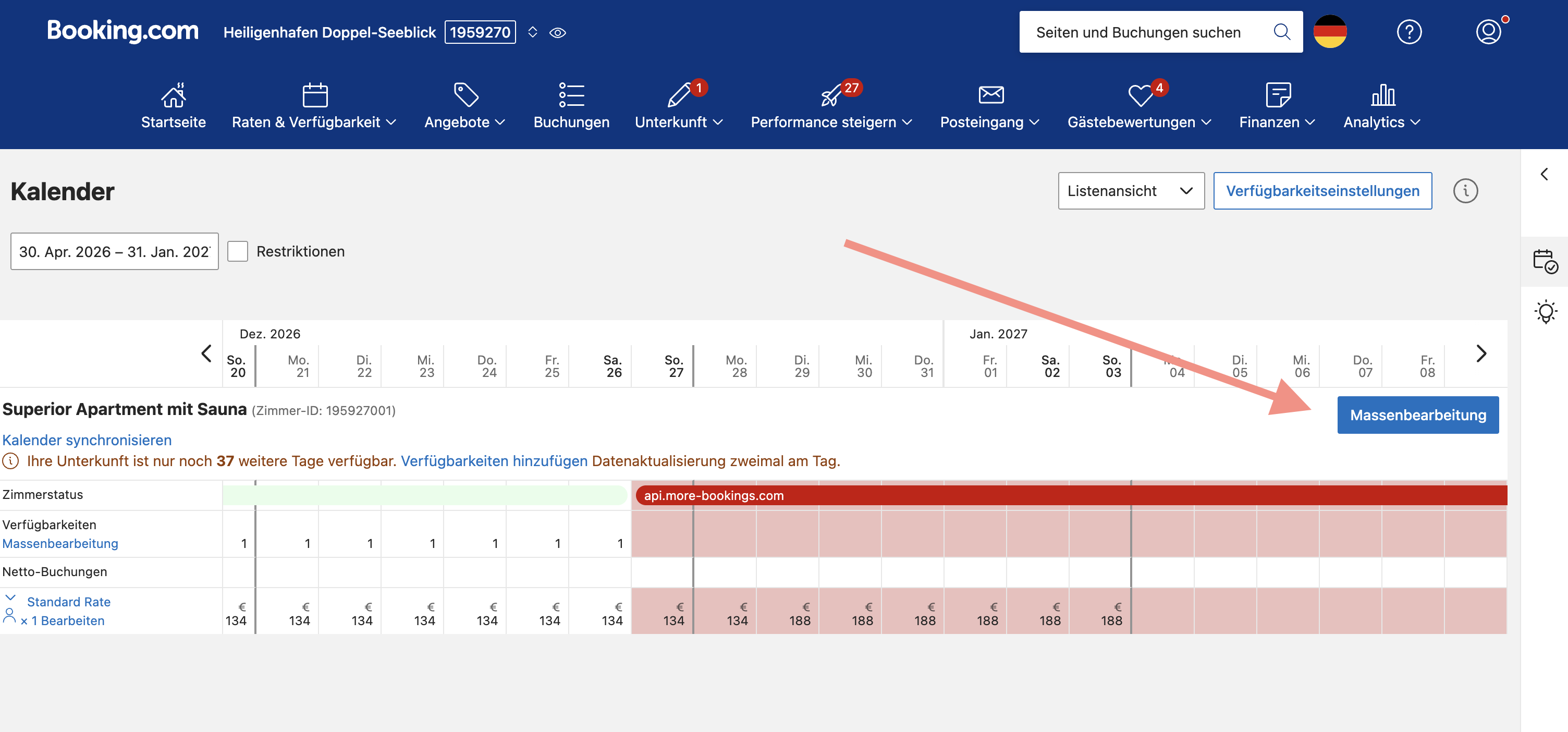1568x732 pixels.
Task: Click the Verfügbarkeitseinstellungen button
Action: (1322, 191)
